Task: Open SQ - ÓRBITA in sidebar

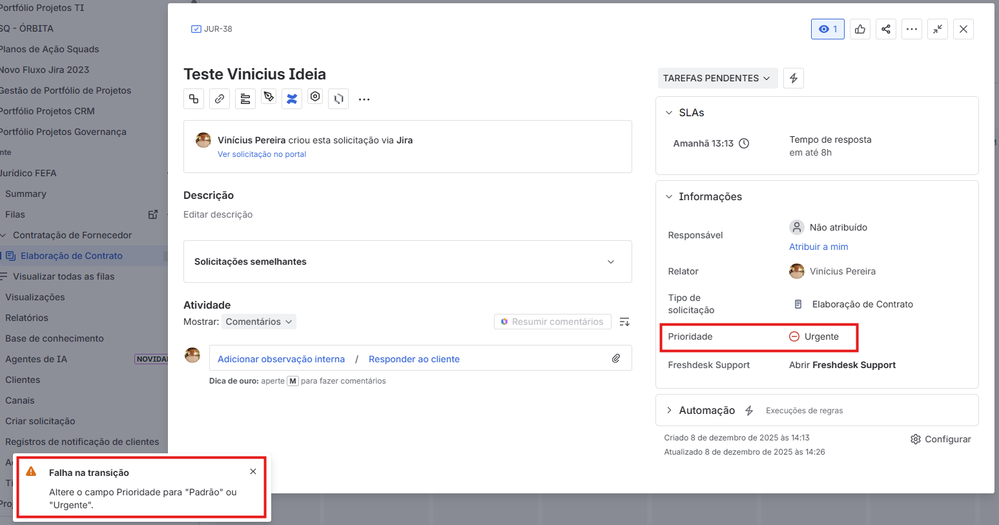Action: point(27,29)
